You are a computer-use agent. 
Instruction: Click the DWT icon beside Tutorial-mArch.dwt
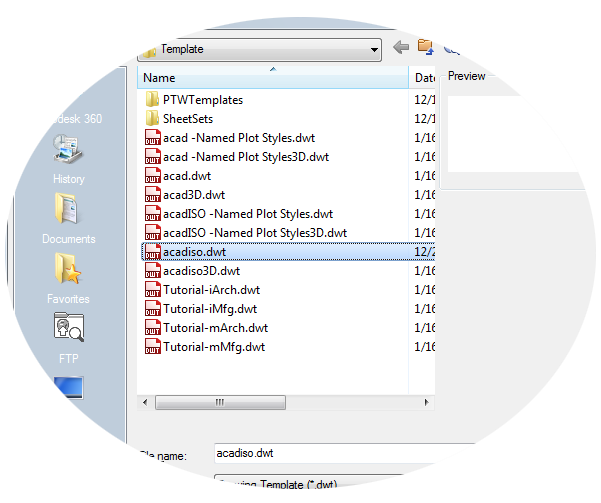click(x=153, y=328)
